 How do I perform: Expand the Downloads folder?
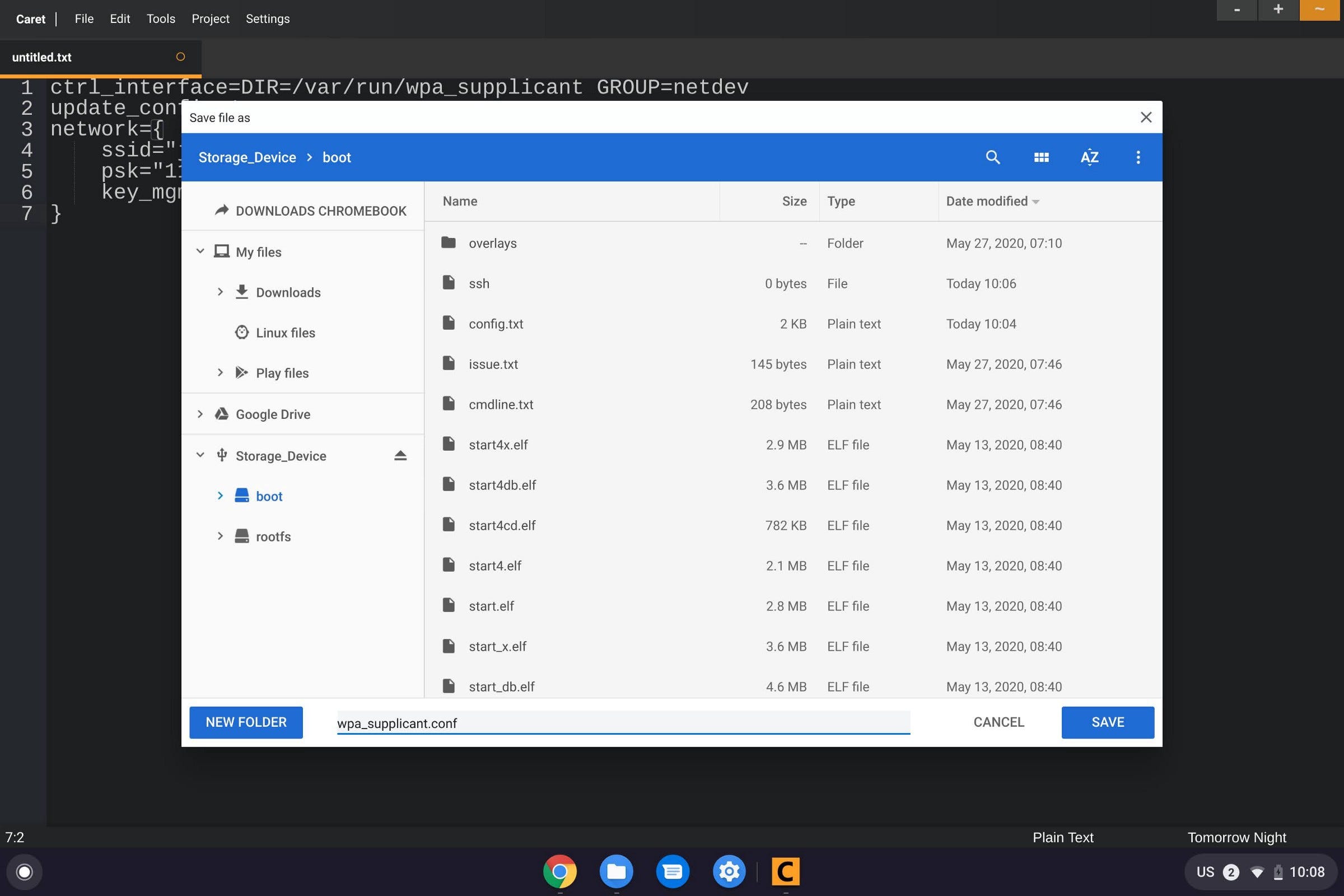coord(220,292)
